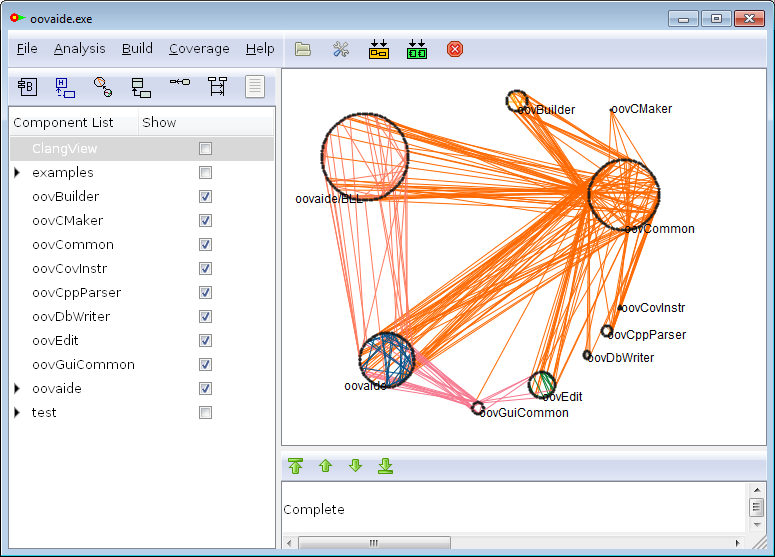
Task: Click oovCMaker label in graph
Action: coord(641,109)
